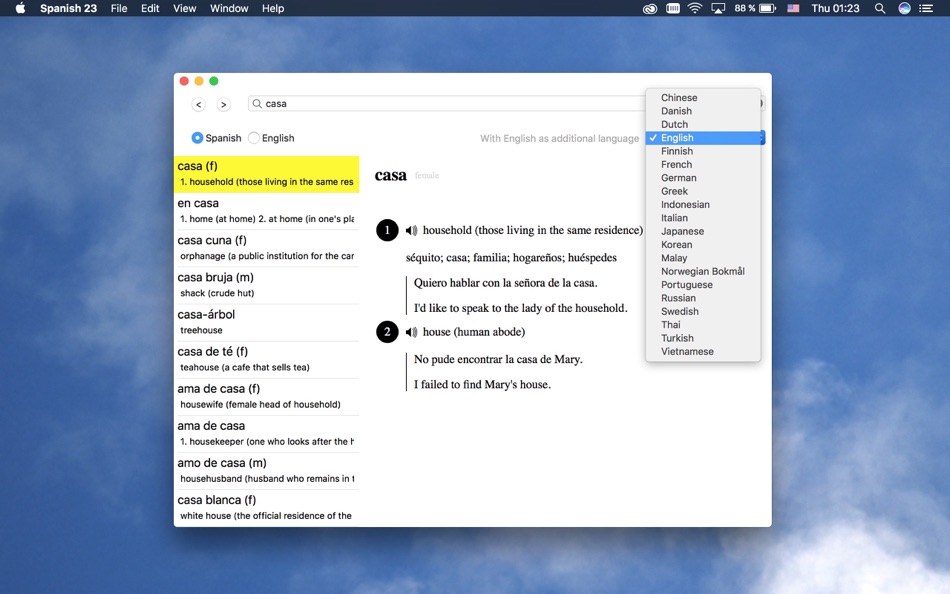Click the US flag input source icon

coord(793,8)
